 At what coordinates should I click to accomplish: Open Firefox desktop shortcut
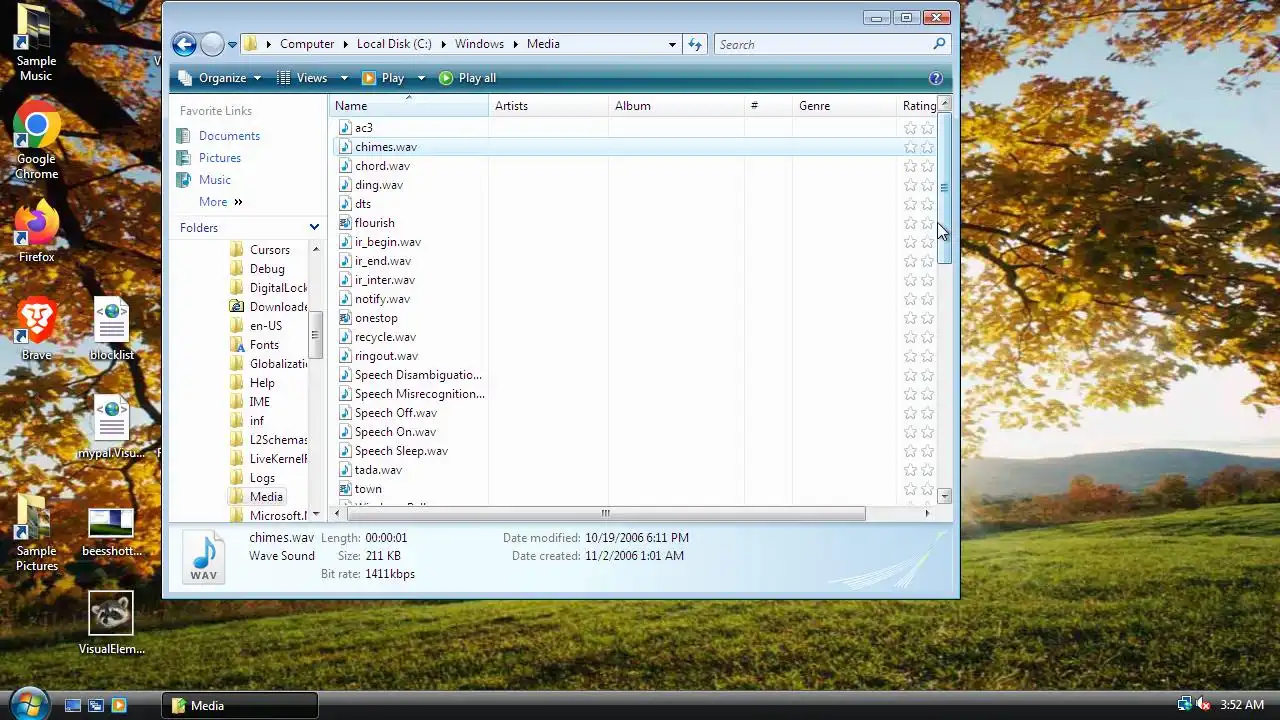[x=36, y=231]
